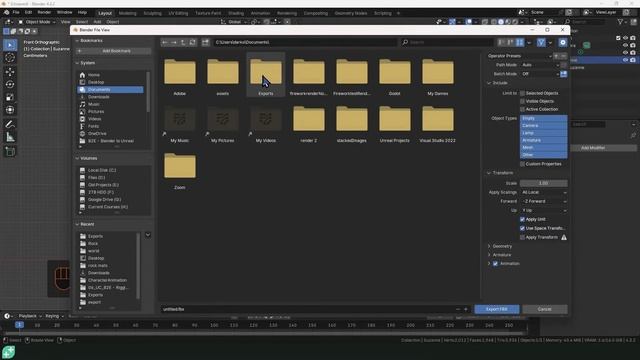Open Forward axis dropdown
The image size is (640, 360).
coord(544,201)
